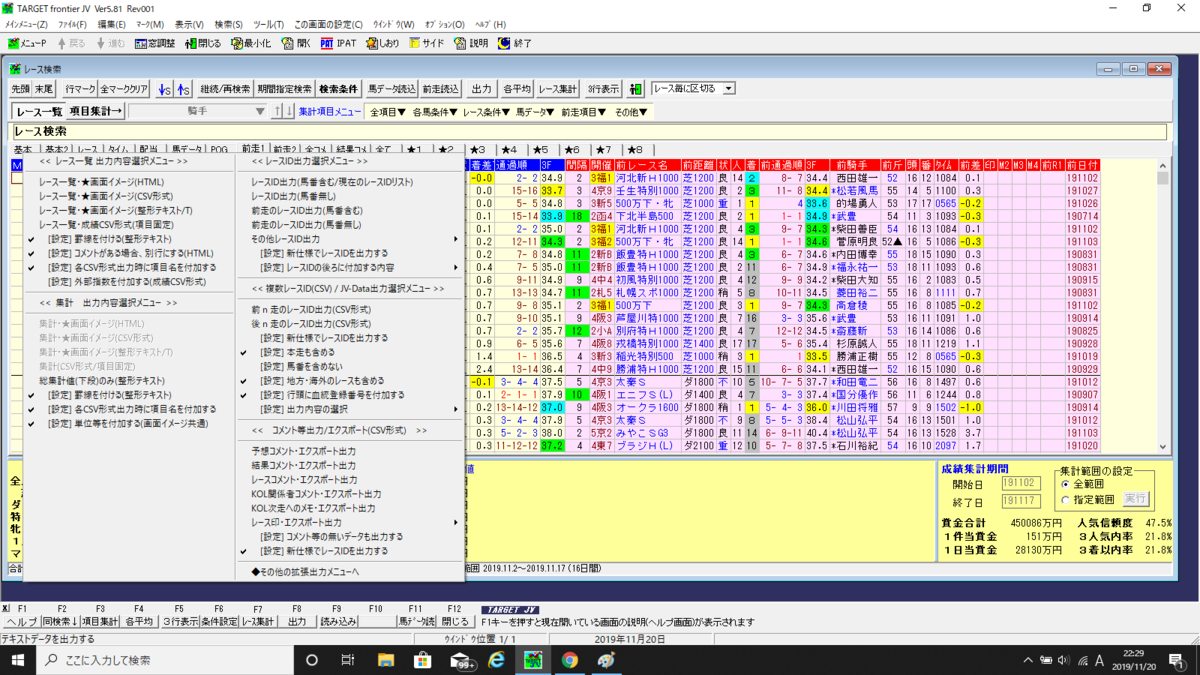Expand 馬データ▼ menu
Screen dimensions: 1200x675
(x=535, y=112)
